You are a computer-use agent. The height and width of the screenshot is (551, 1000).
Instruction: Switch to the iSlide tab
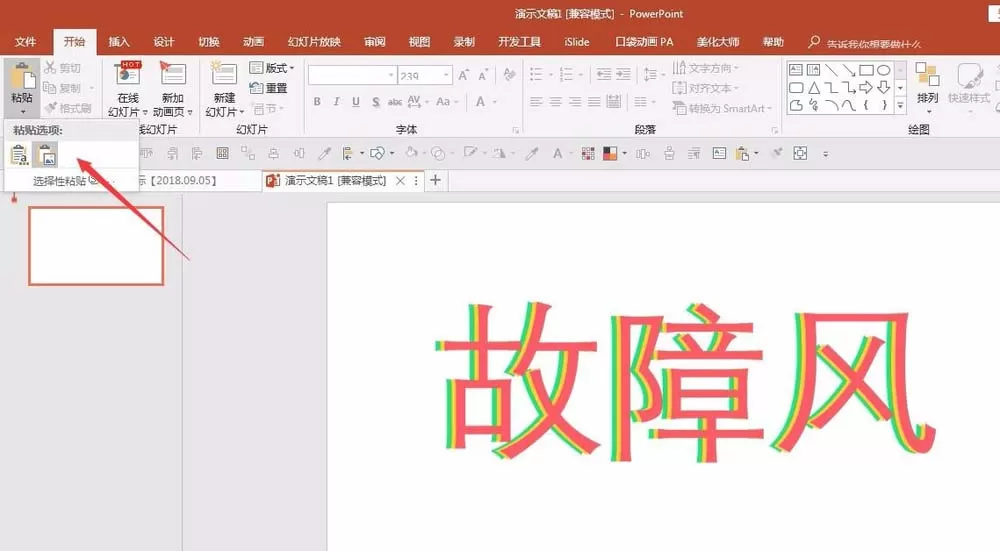tap(577, 42)
